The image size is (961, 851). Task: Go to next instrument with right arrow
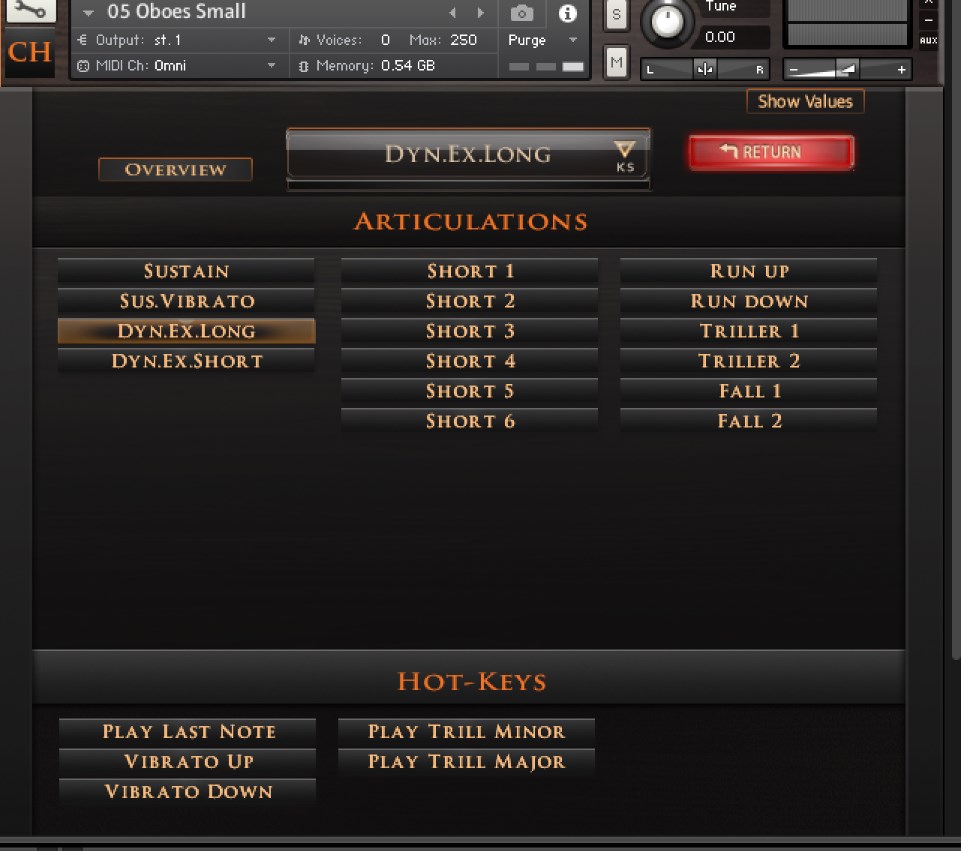click(x=481, y=13)
